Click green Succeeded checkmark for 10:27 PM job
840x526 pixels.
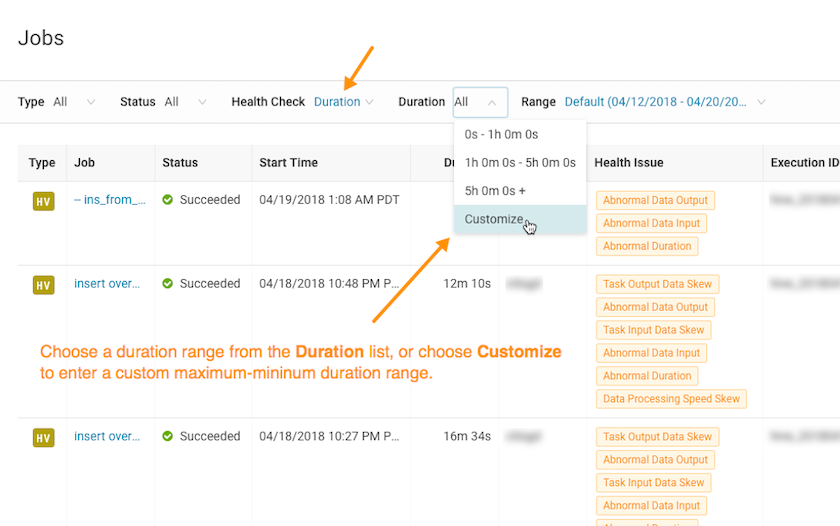[168, 437]
